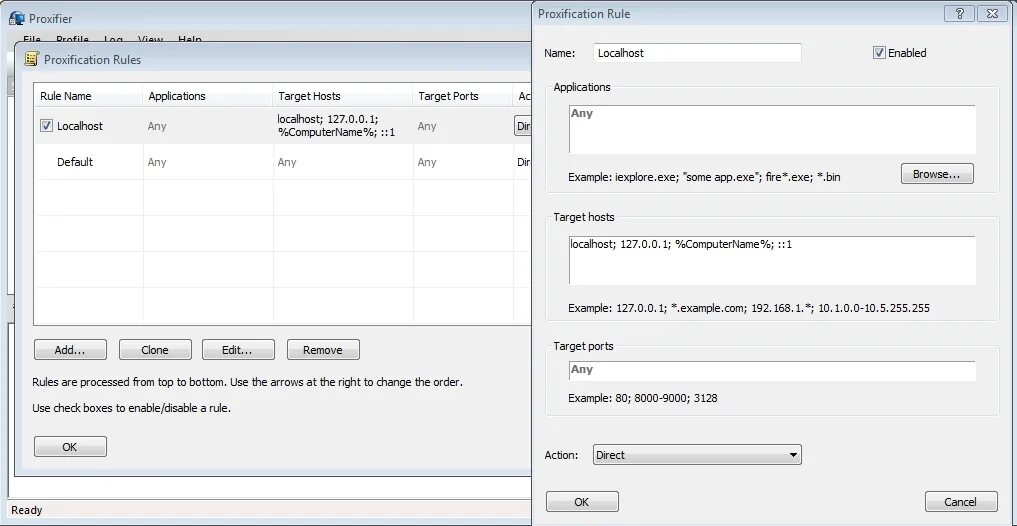Click the target ports example text

(x=643, y=398)
